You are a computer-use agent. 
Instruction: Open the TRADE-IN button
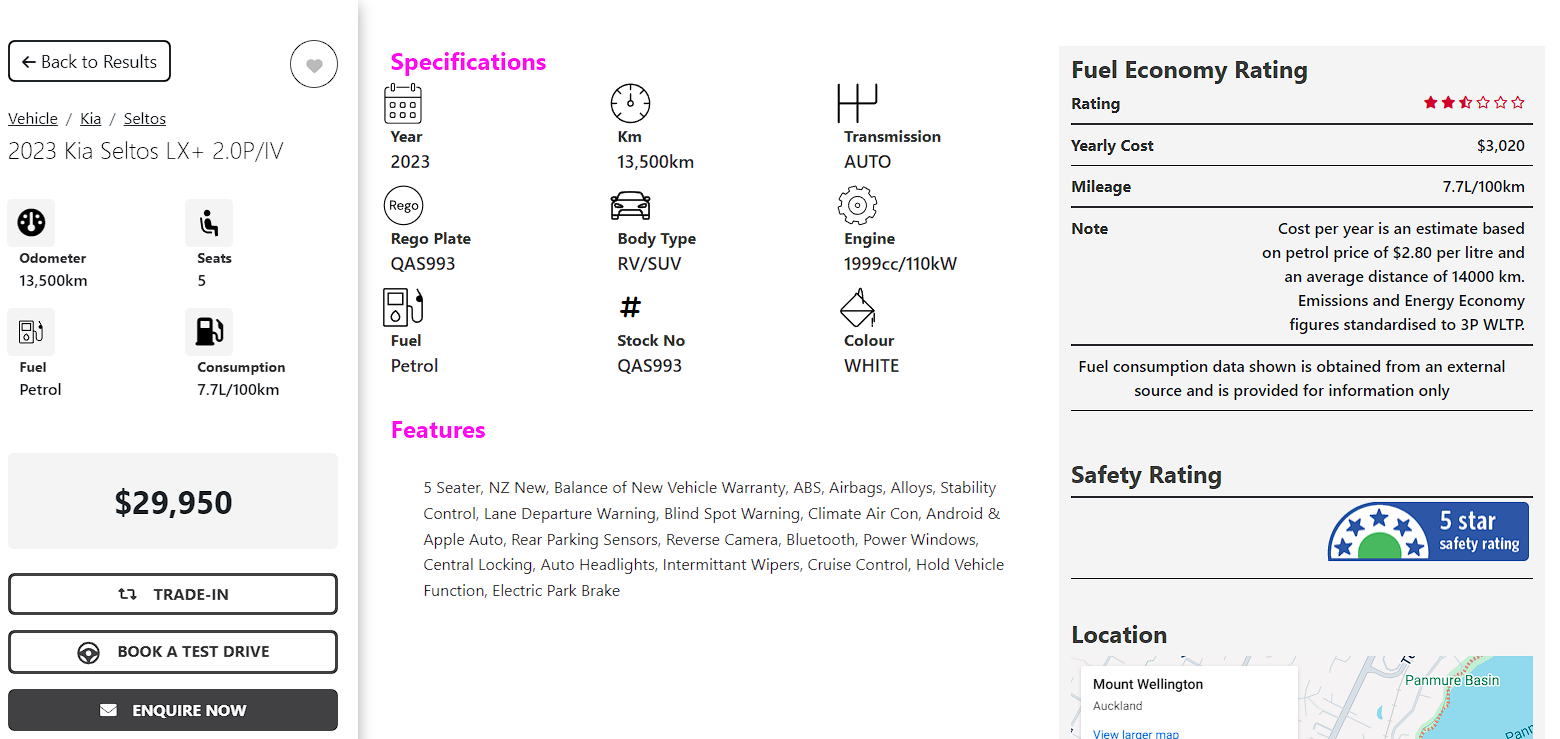click(x=173, y=594)
